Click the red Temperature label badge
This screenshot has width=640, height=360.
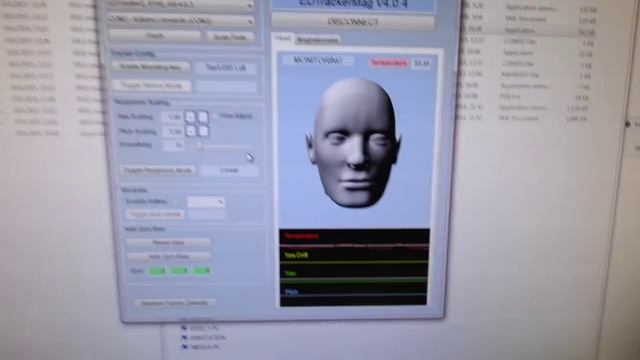[389, 63]
